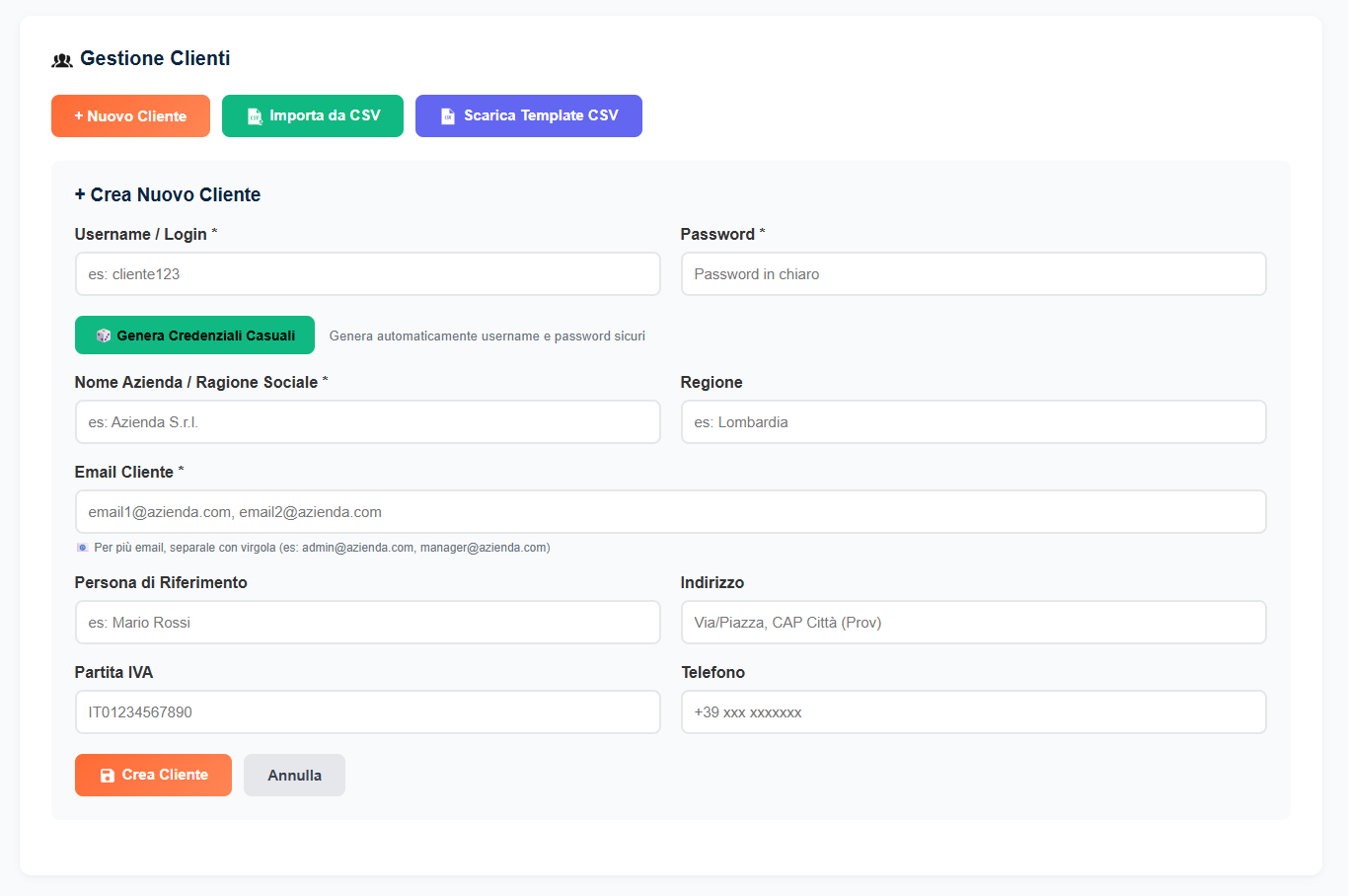Submit with the Crea Cliente button
The image size is (1348, 896).
point(153,775)
